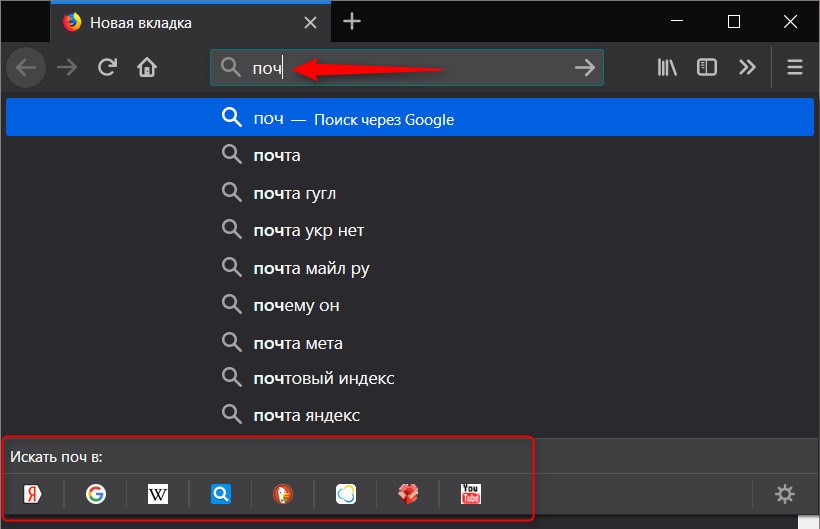Choose the почтовый индекс suggestion
820x529 pixels.
click(x=410, y=378)
